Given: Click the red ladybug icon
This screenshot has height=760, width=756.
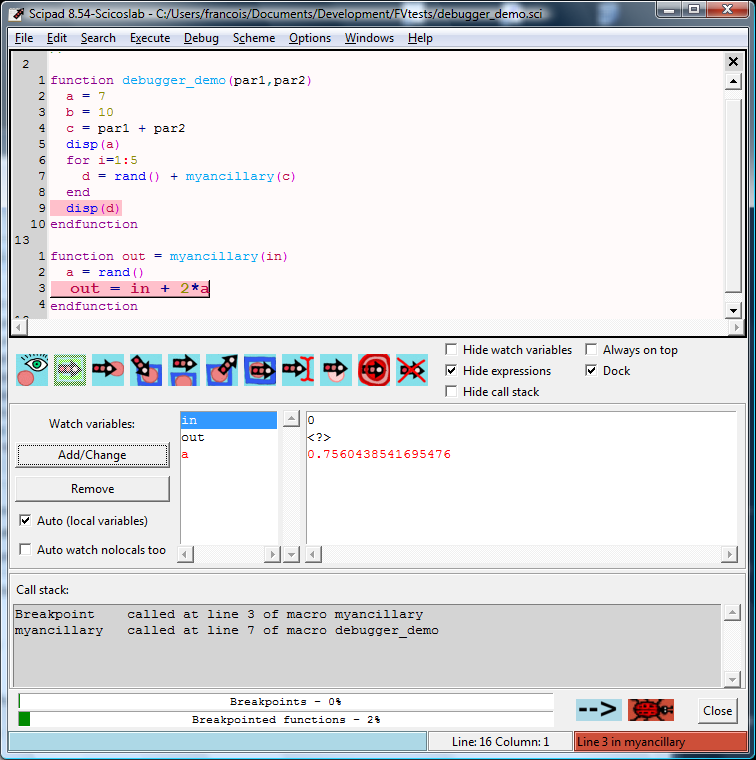Looking at the screenshot, I should point(651,710).
